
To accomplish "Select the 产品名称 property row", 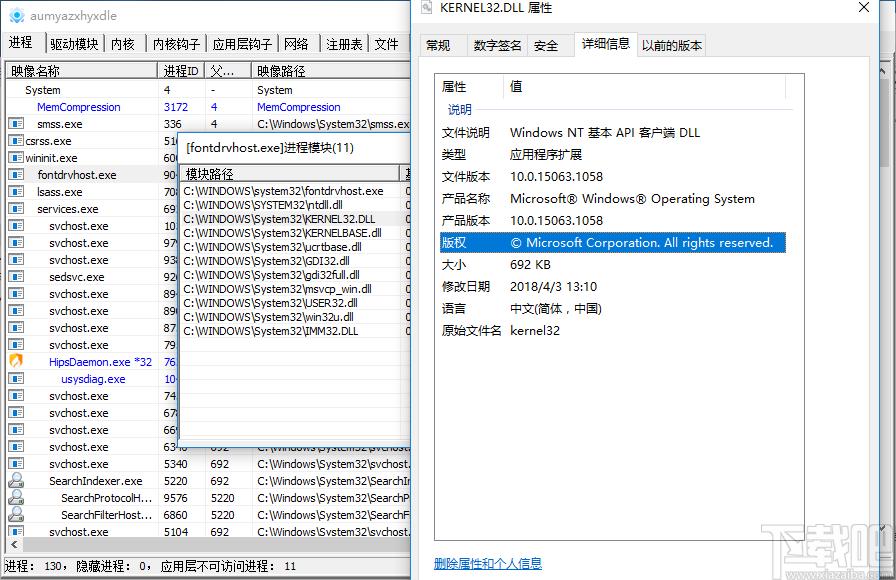I will [x=613, y=198].
